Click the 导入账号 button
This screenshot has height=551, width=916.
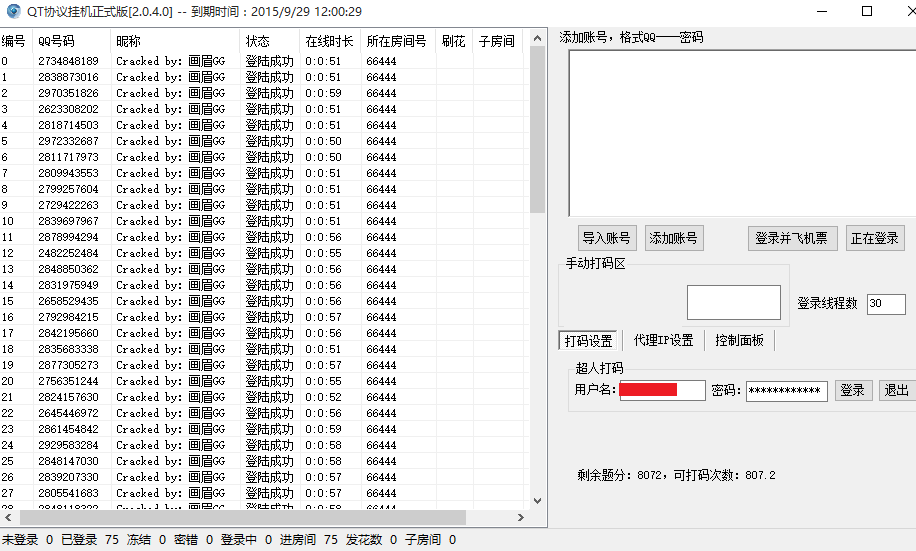606,238
